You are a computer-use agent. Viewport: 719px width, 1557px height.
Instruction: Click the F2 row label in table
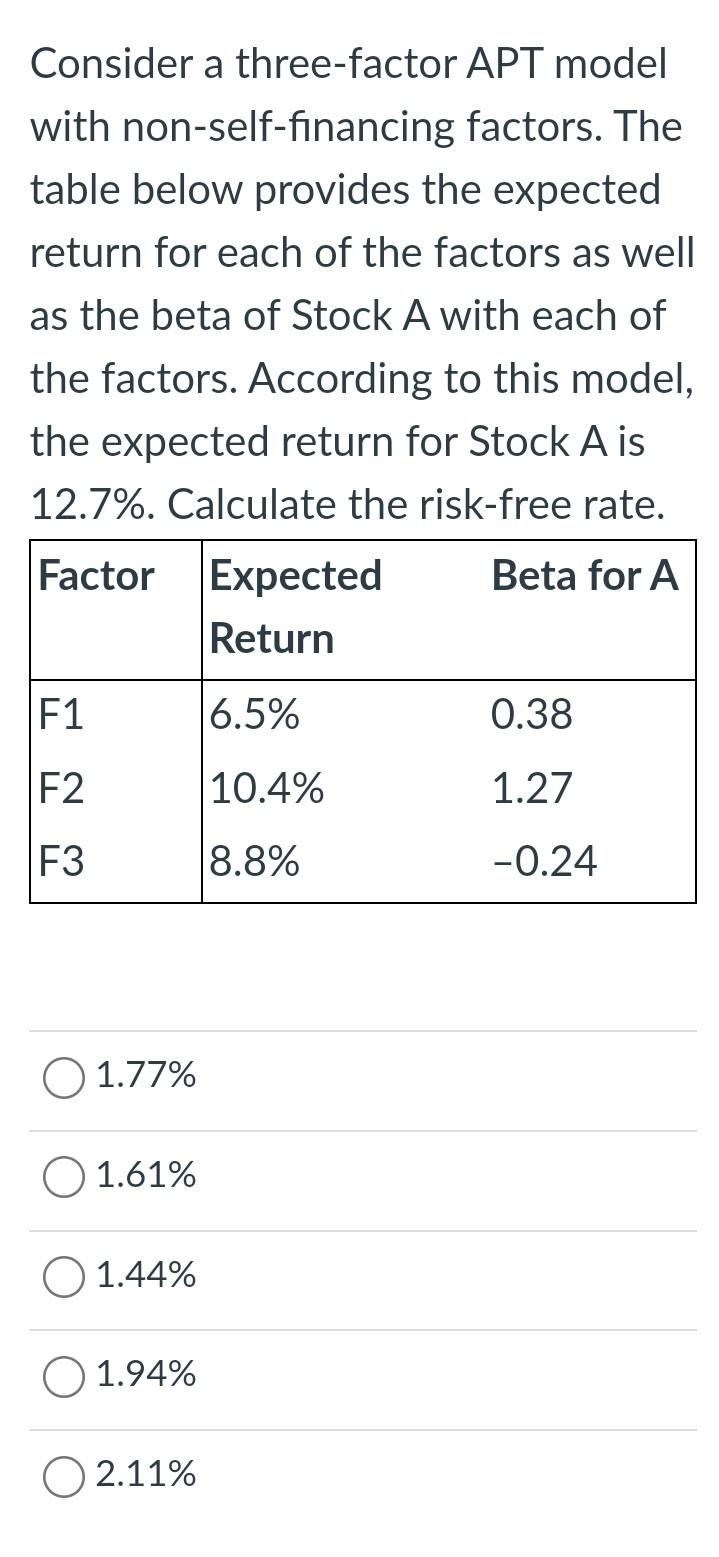tap(58, 788)
